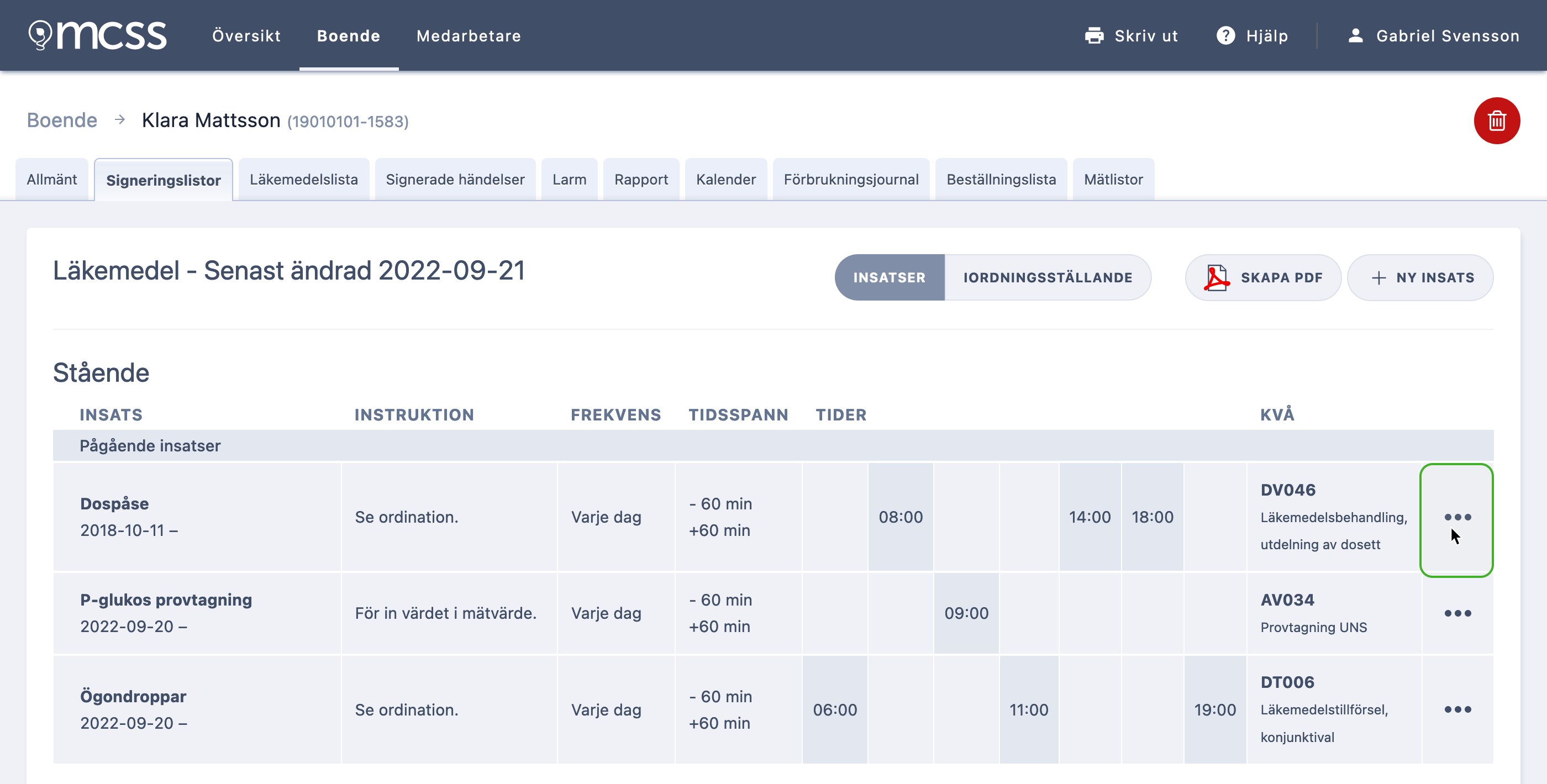Click the TIDSSPANN column header
Viewport: 1547px width, 784px height.
pos(738,414)
